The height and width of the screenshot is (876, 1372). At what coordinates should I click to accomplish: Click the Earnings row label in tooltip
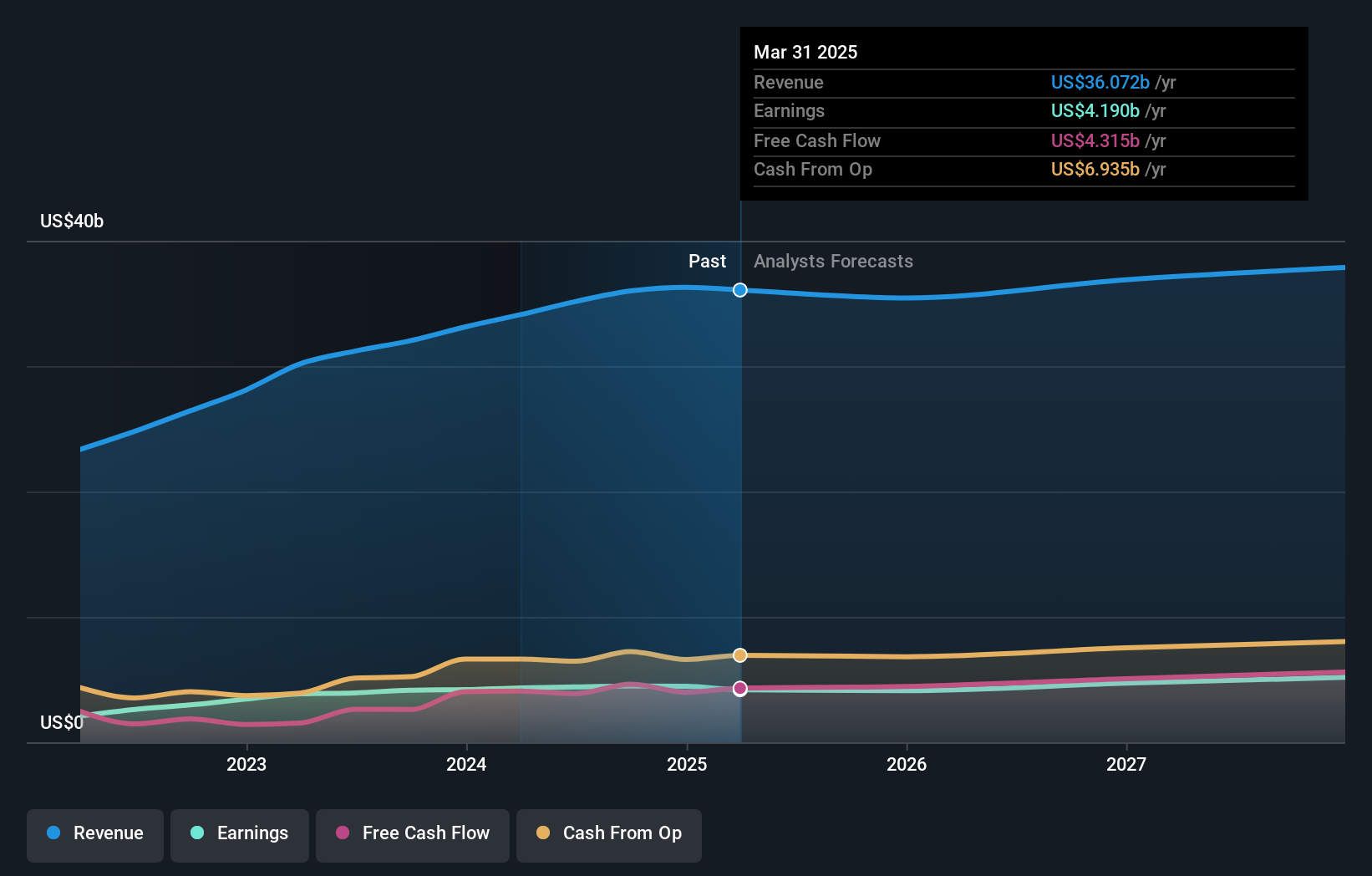789,110
